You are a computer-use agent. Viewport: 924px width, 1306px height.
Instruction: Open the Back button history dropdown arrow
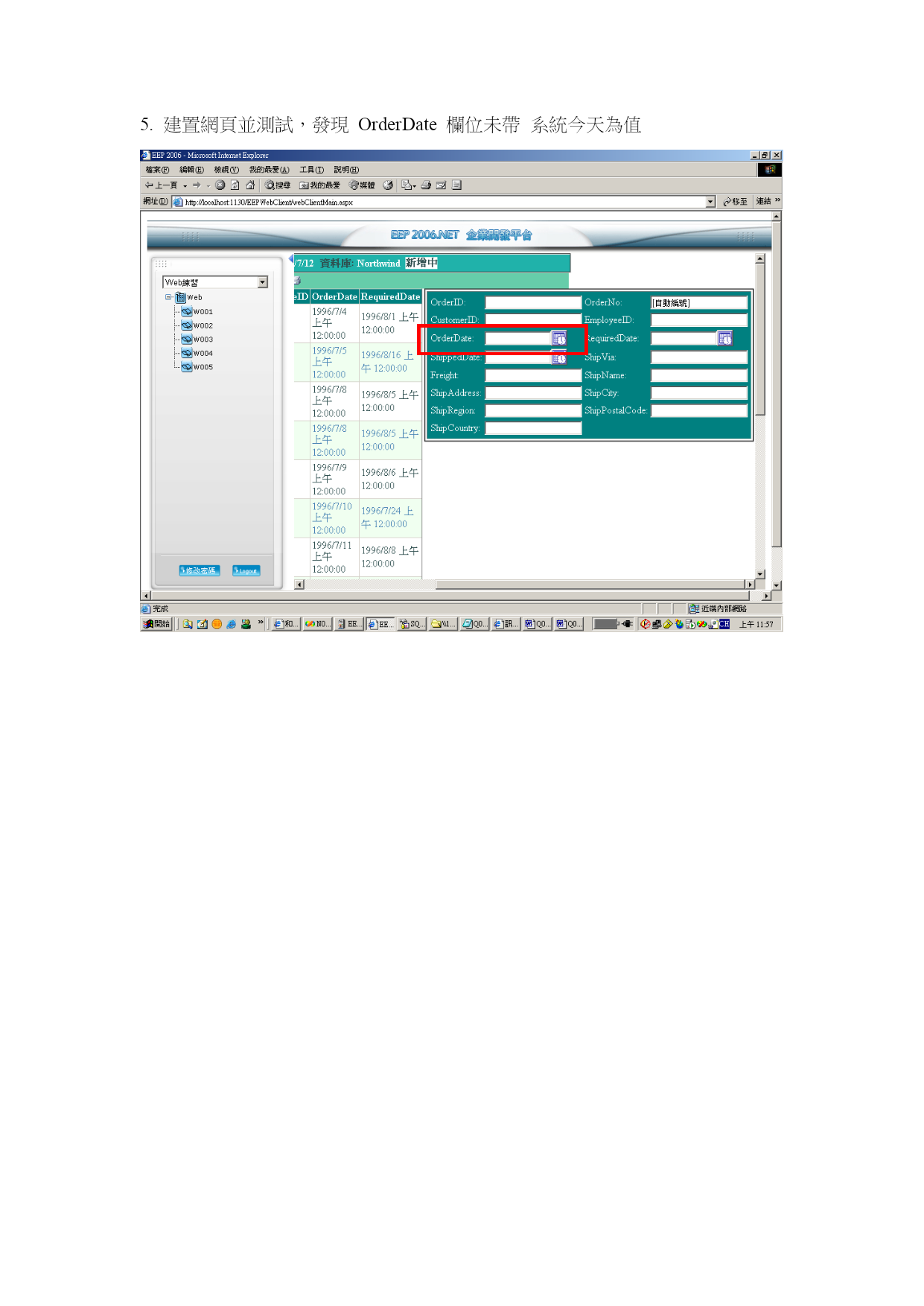(185, 186)
